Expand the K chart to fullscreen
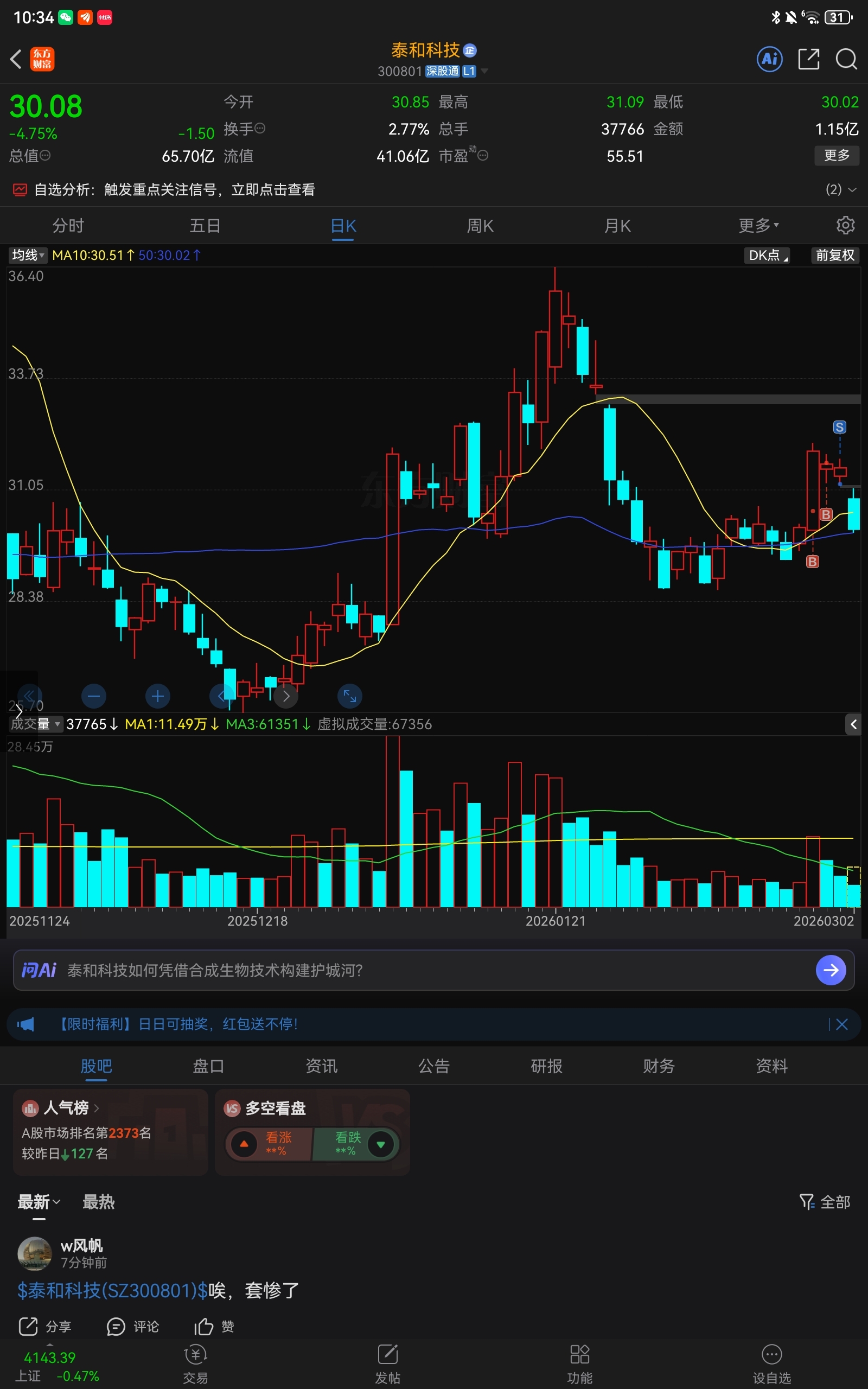This screenshot has width=868, height=1389. [x=349, y=696]
